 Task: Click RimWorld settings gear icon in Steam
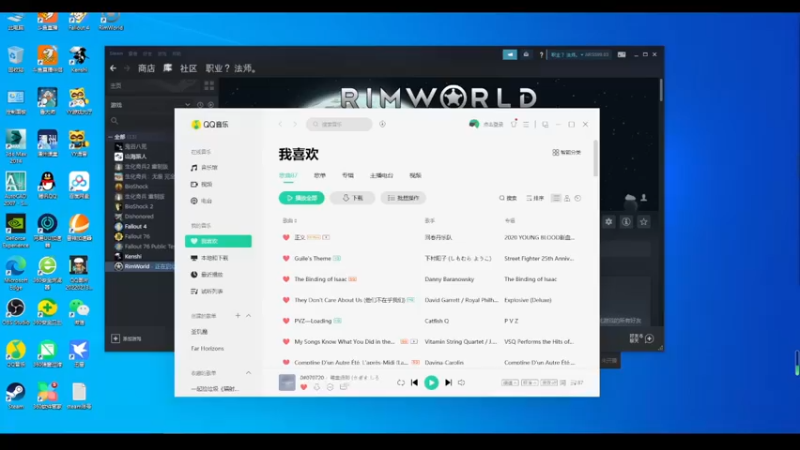coord(609,222)
